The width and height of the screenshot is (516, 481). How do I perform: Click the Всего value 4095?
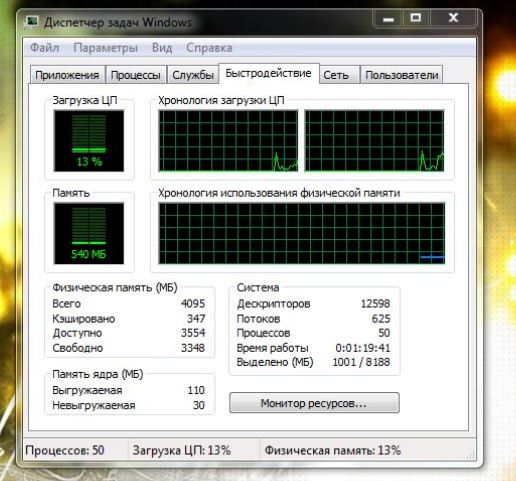click(193, 304)
